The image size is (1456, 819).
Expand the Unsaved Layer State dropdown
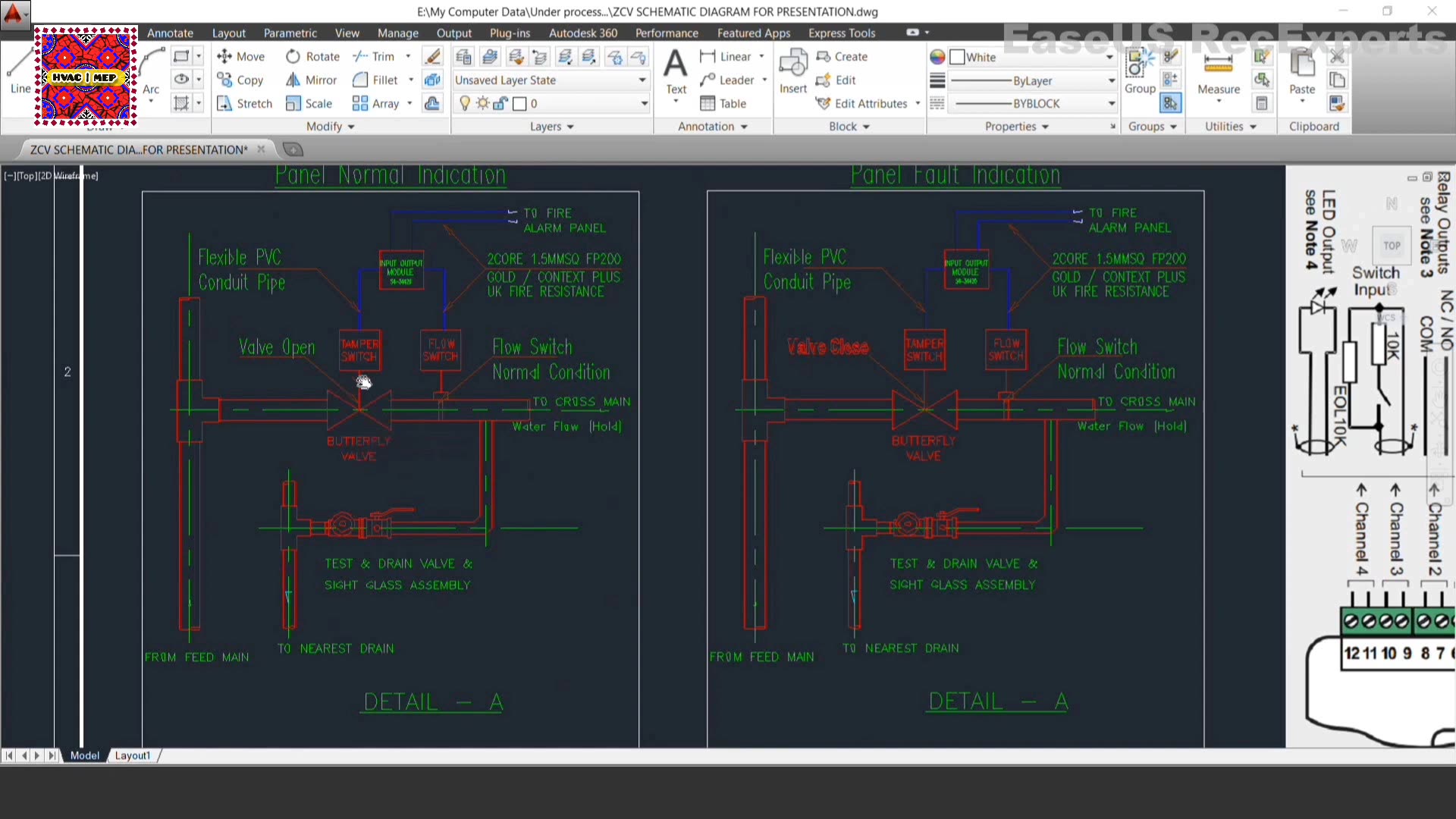[642, 80]
